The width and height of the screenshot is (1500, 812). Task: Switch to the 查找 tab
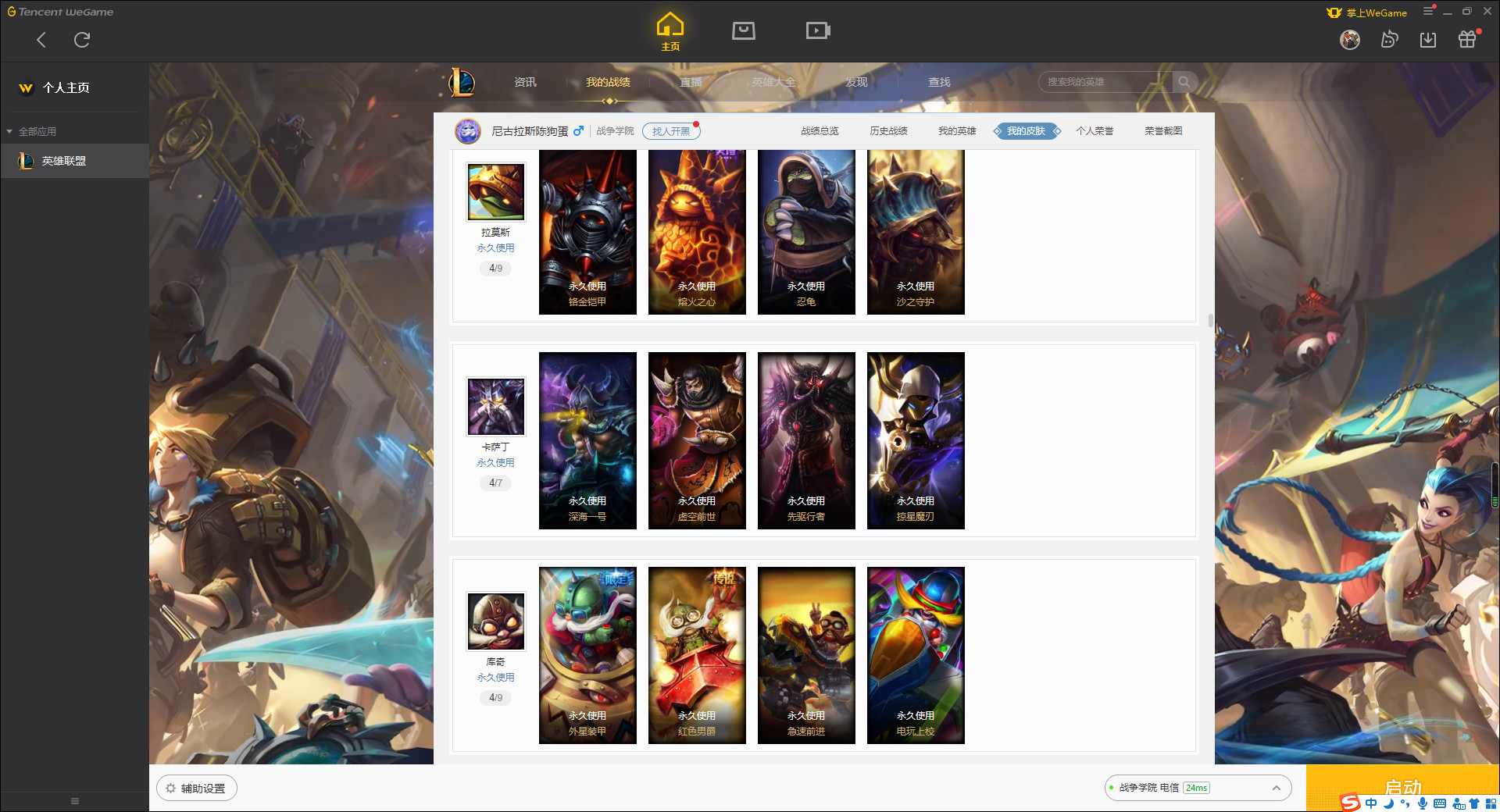tap(939, 82)
